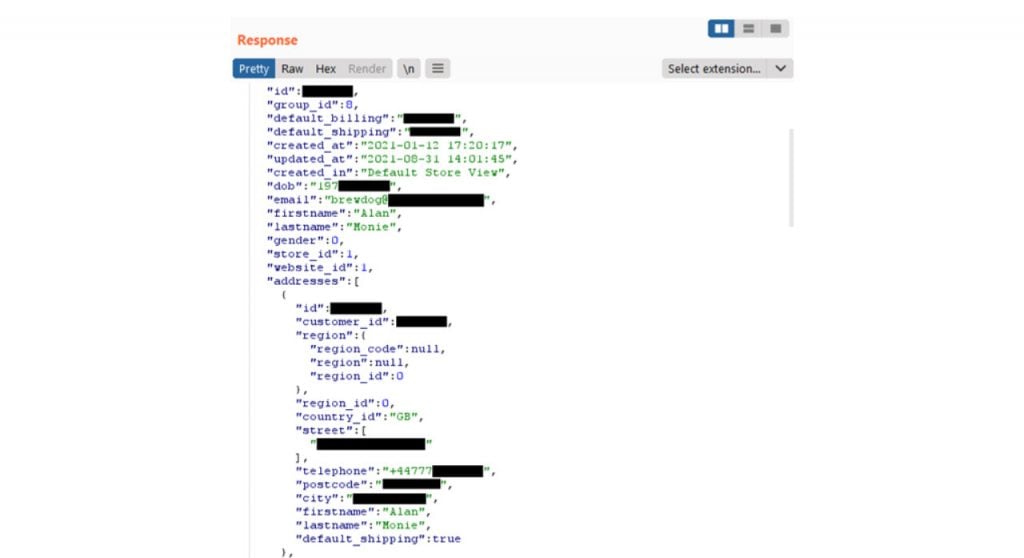Click the top-level "firstname":"Alan" line
1024x558 pixels.
[x=334, y=214]
